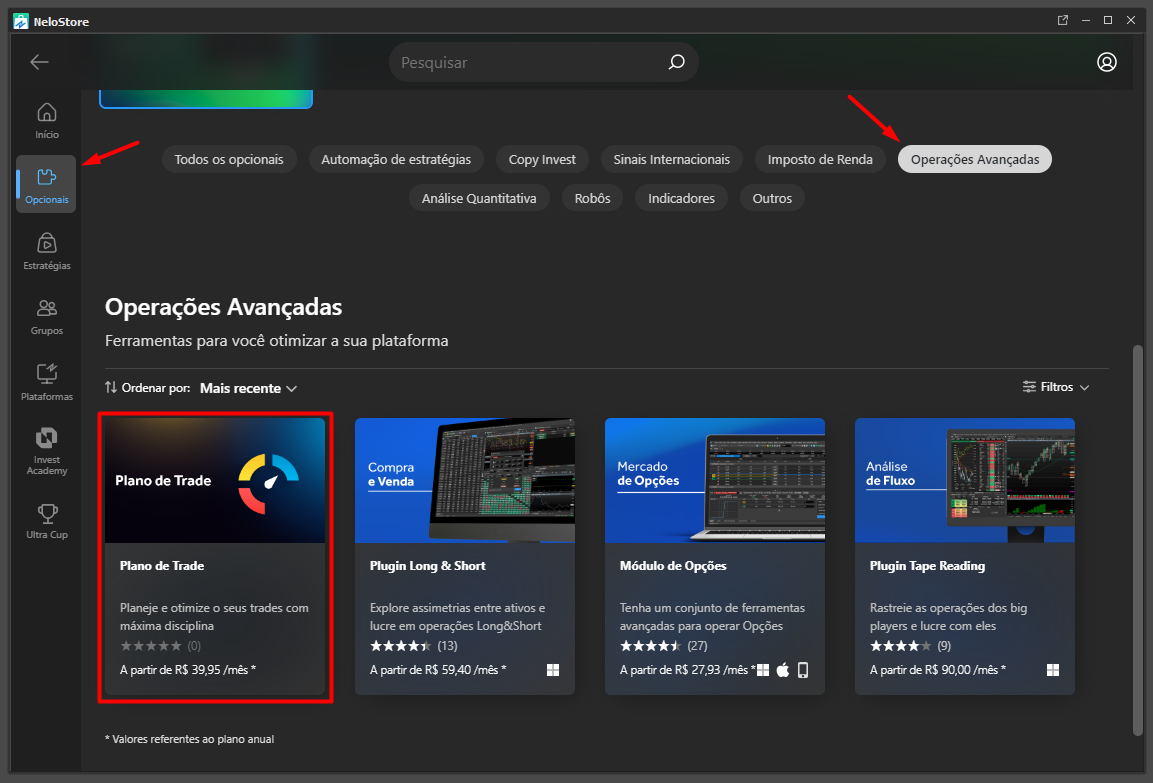Select the Opcionais sidebar item
The image size is (1153, 783).
tap(46, 184)
